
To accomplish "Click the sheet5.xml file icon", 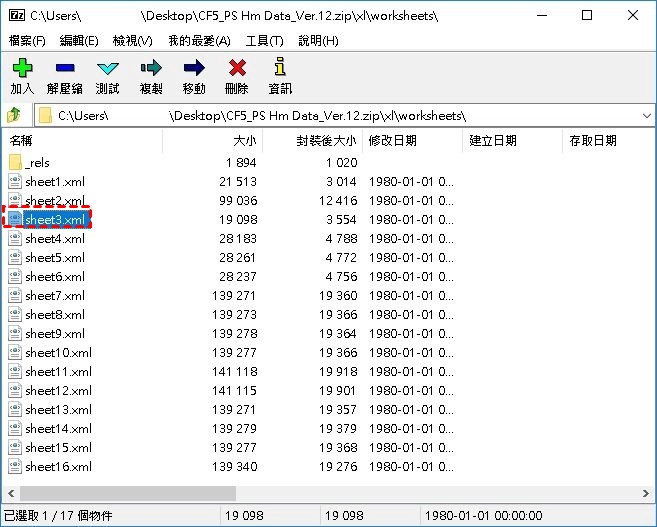I will pyautogui.click(x=15, y=258).
